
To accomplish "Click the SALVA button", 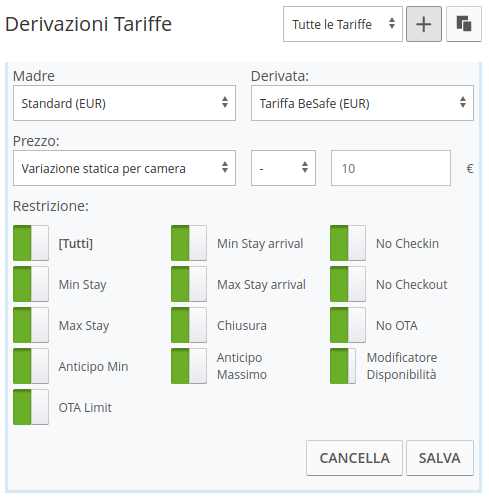I will click(x=440, y=458).
